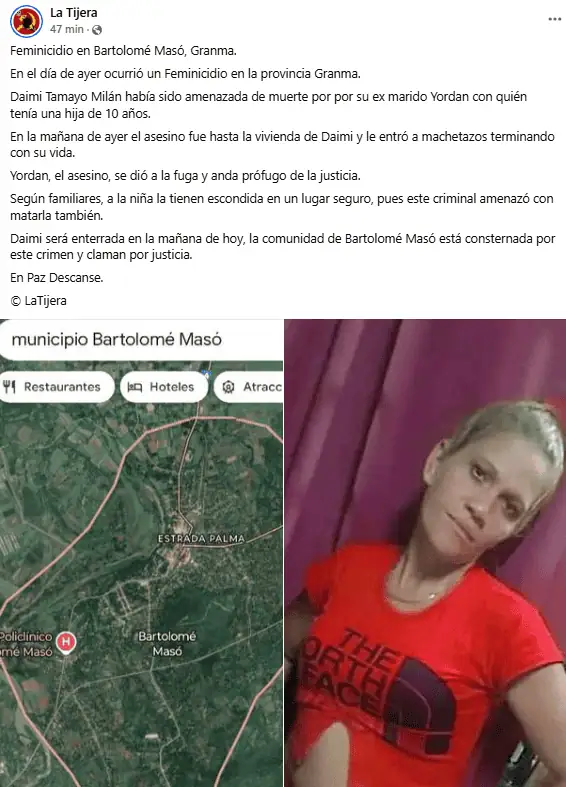Click the municipio Bartolomé Masó search field
This screenshot has height=787, width=566.
pyautogui.click(x=142, y=340)
